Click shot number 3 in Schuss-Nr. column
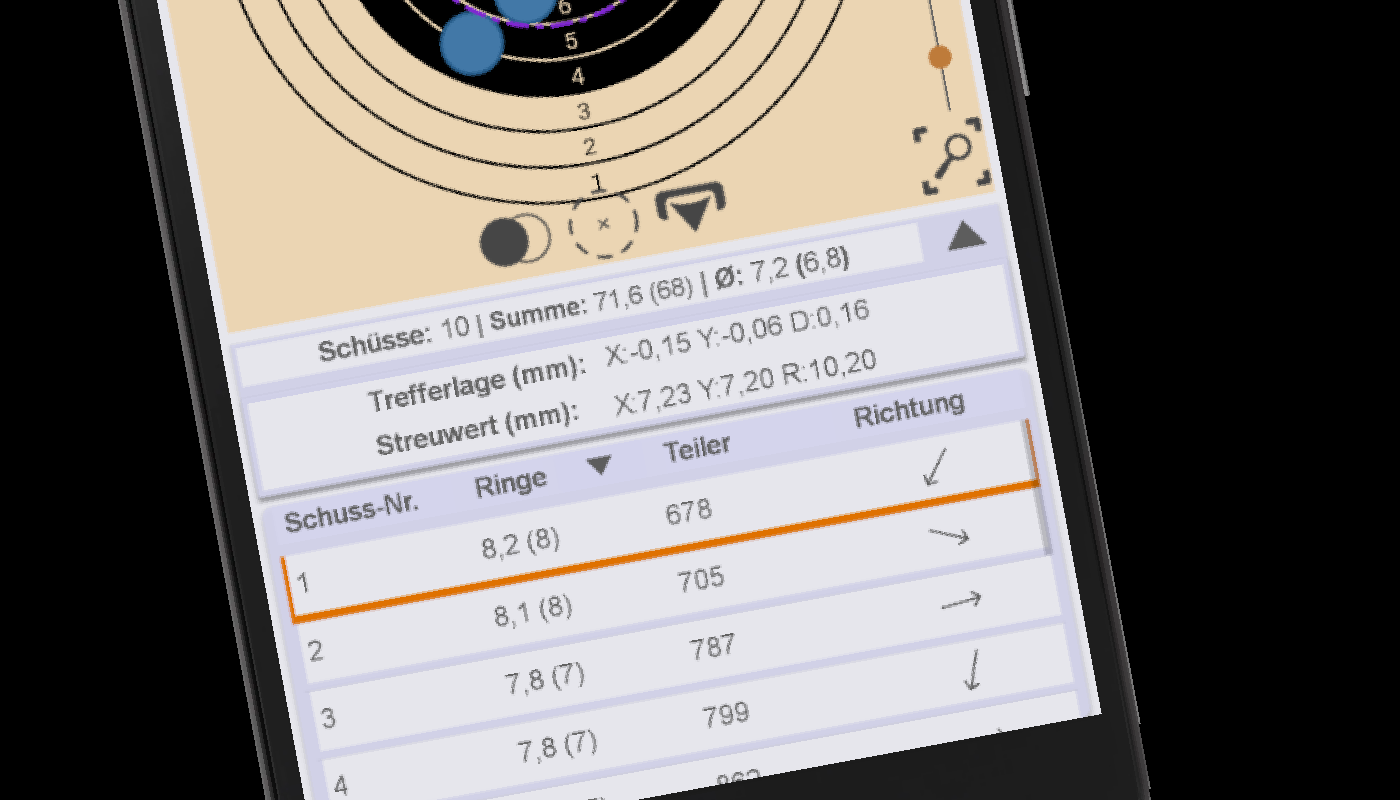 coord(328,719)
